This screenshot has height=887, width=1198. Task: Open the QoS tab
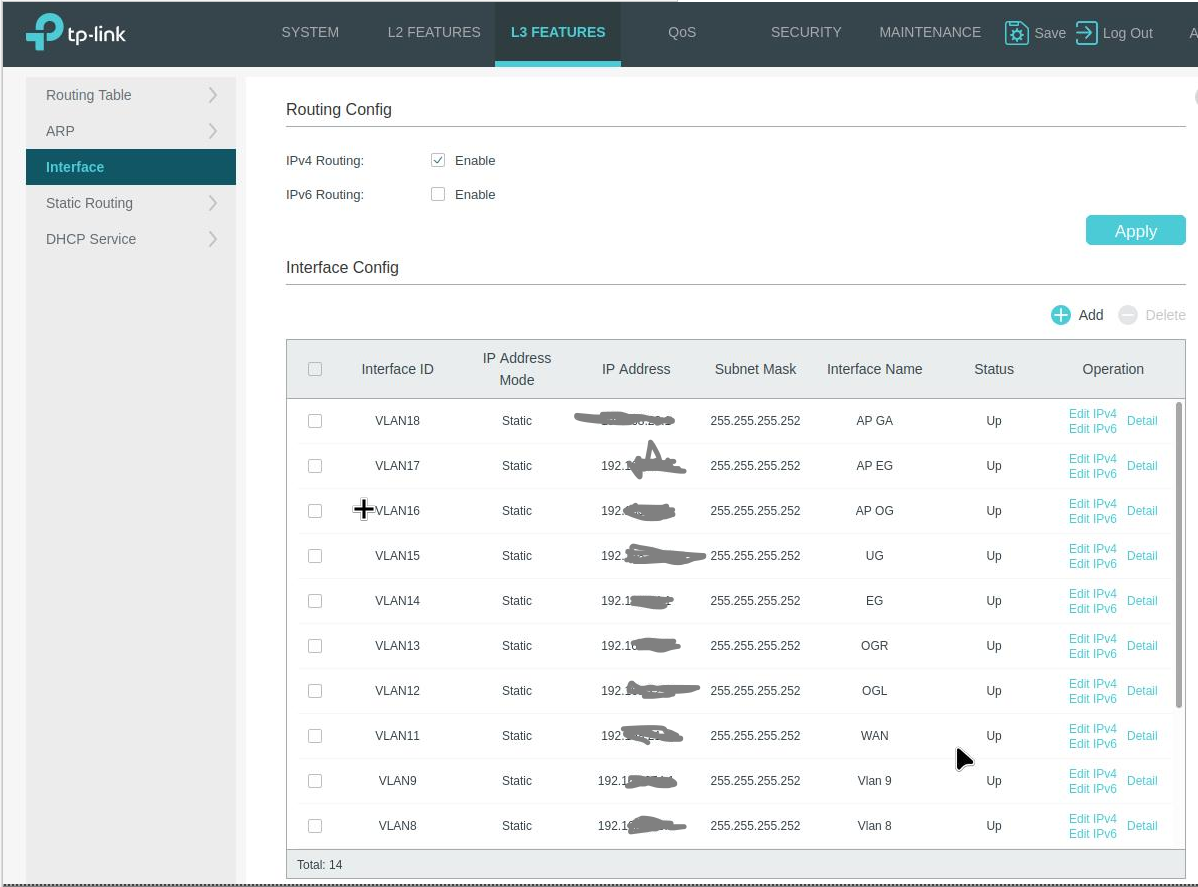tap(682, 32)
